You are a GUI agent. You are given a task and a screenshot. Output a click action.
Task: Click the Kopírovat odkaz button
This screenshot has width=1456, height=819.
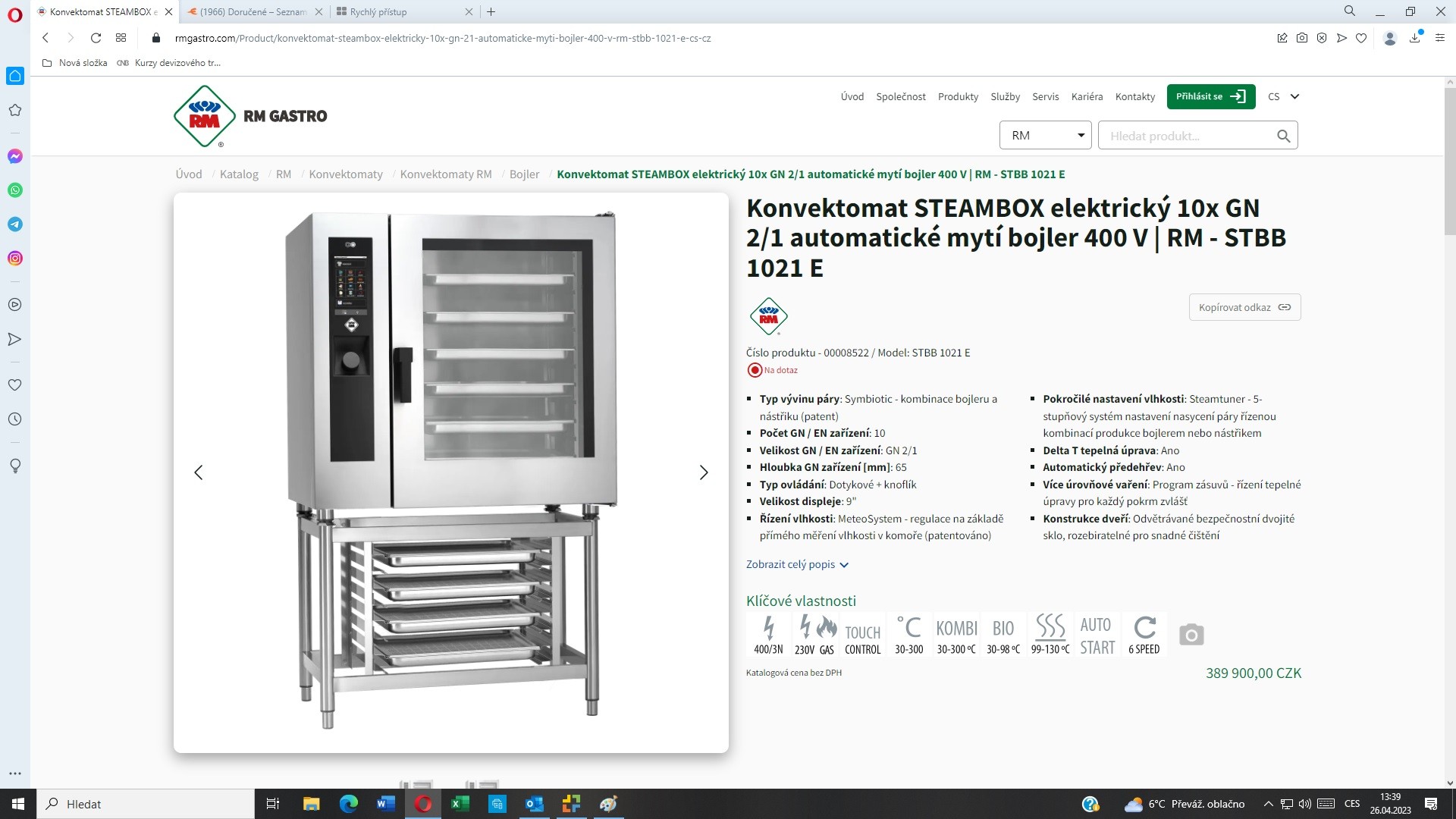click(1244, 307)
